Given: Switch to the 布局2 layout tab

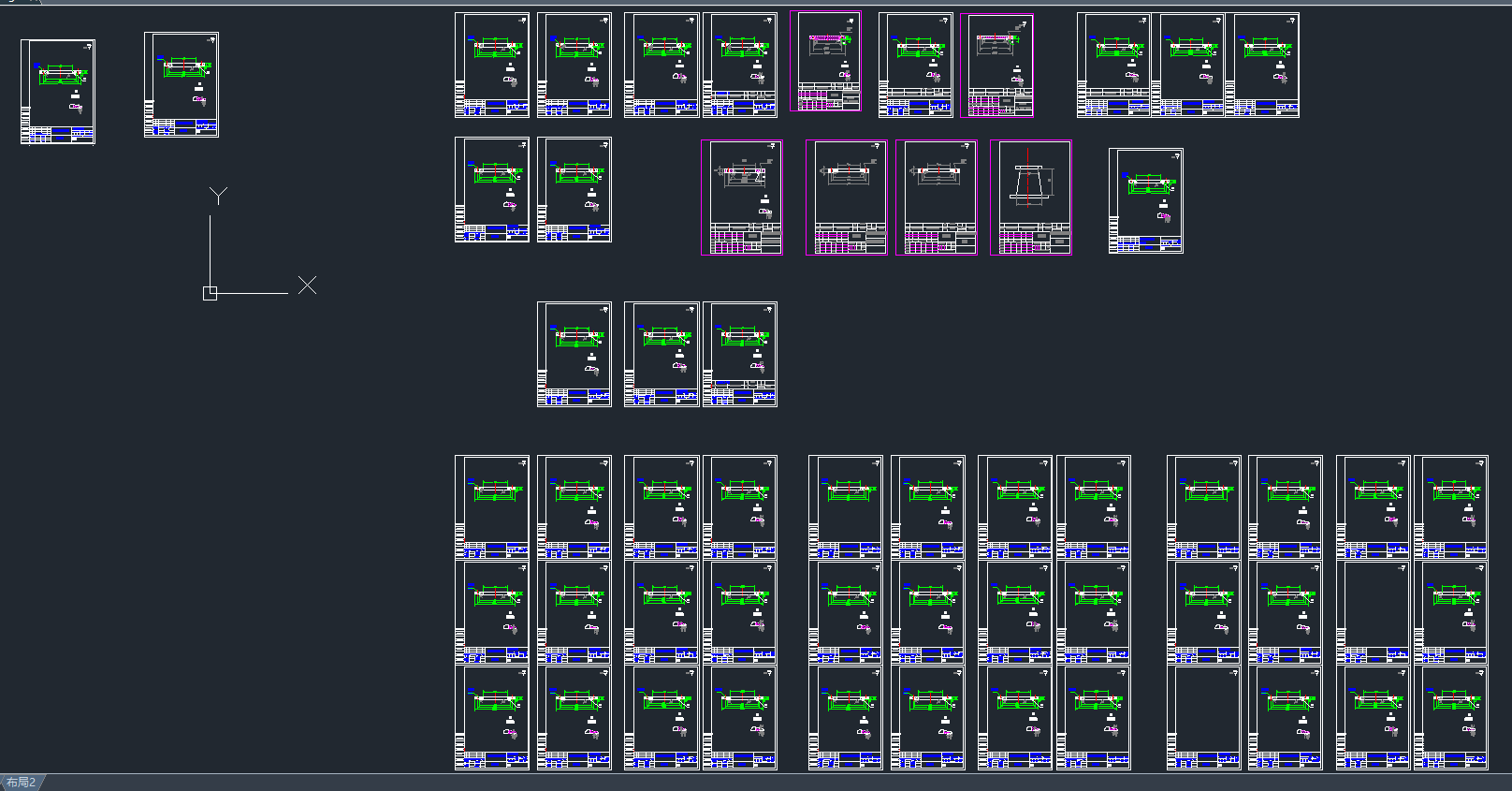Looking at the screenshot, I should pos(21,782).
